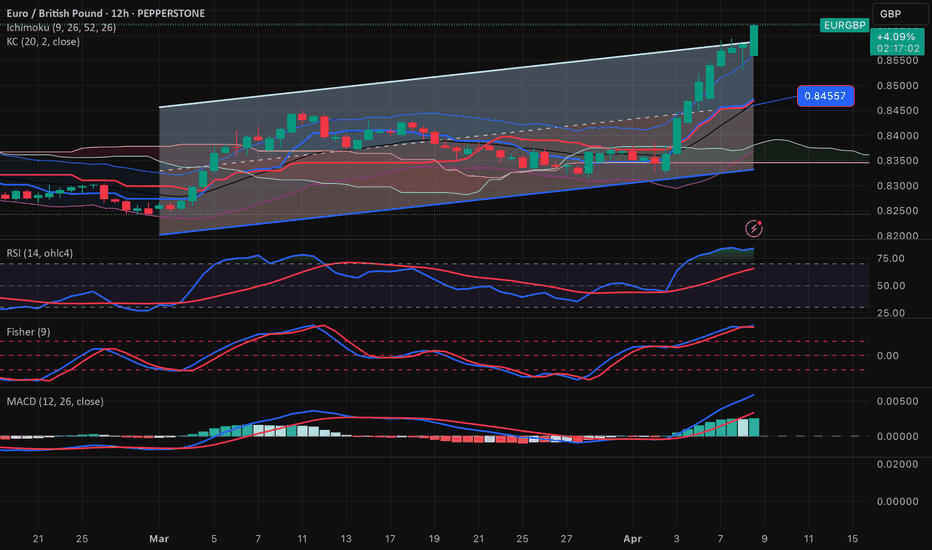
Task: Click the lightning bolt event icon
Action: [754, 228]
